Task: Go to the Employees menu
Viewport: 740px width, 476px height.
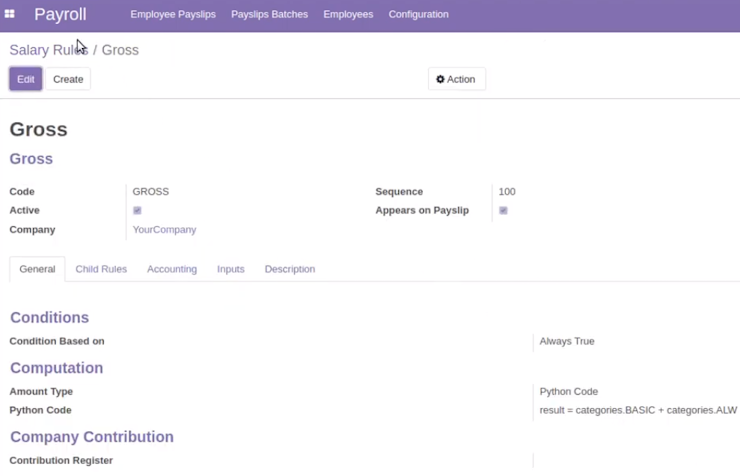Action: [348, 14]
